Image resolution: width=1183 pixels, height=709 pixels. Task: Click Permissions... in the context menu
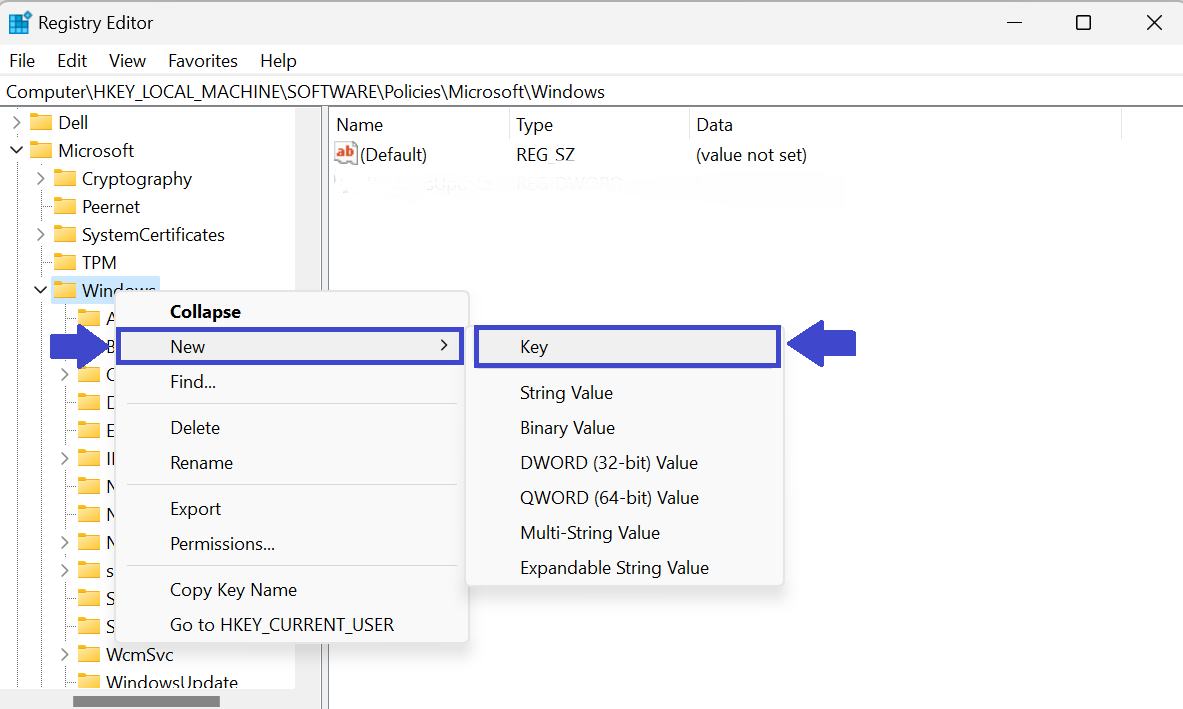tap(222, 544)
